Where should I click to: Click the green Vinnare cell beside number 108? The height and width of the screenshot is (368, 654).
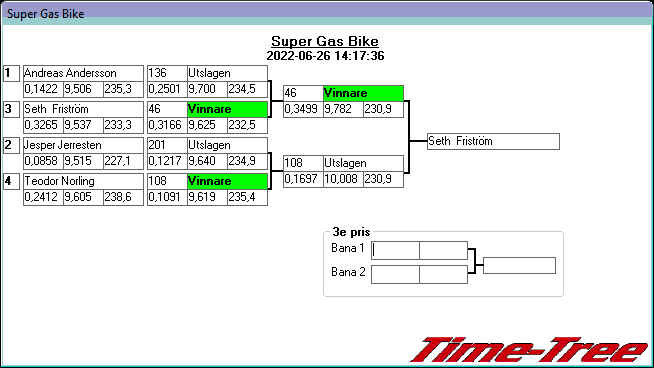[227, 181]
